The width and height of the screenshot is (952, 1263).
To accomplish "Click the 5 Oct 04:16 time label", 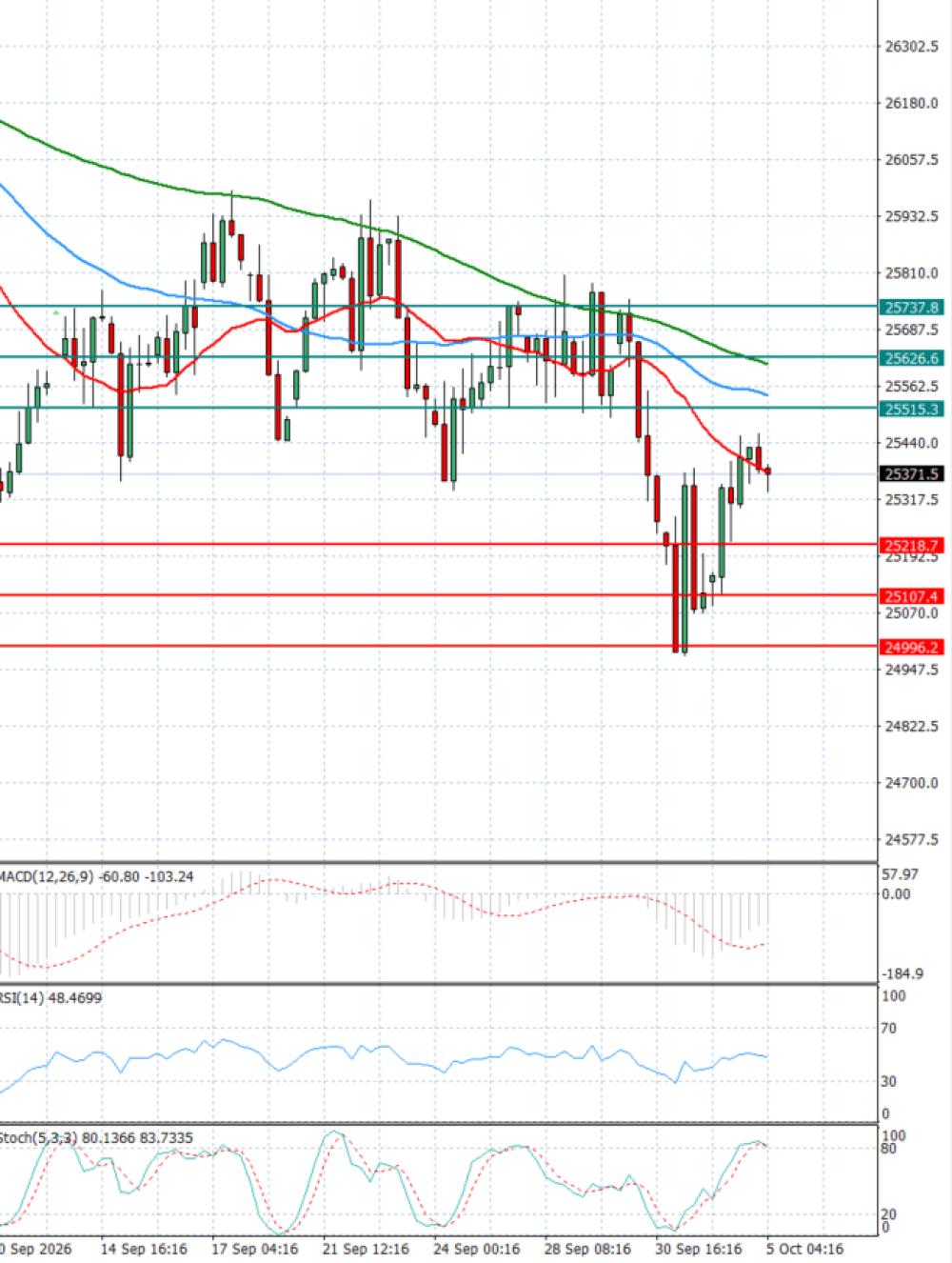I will [804, 1249].
